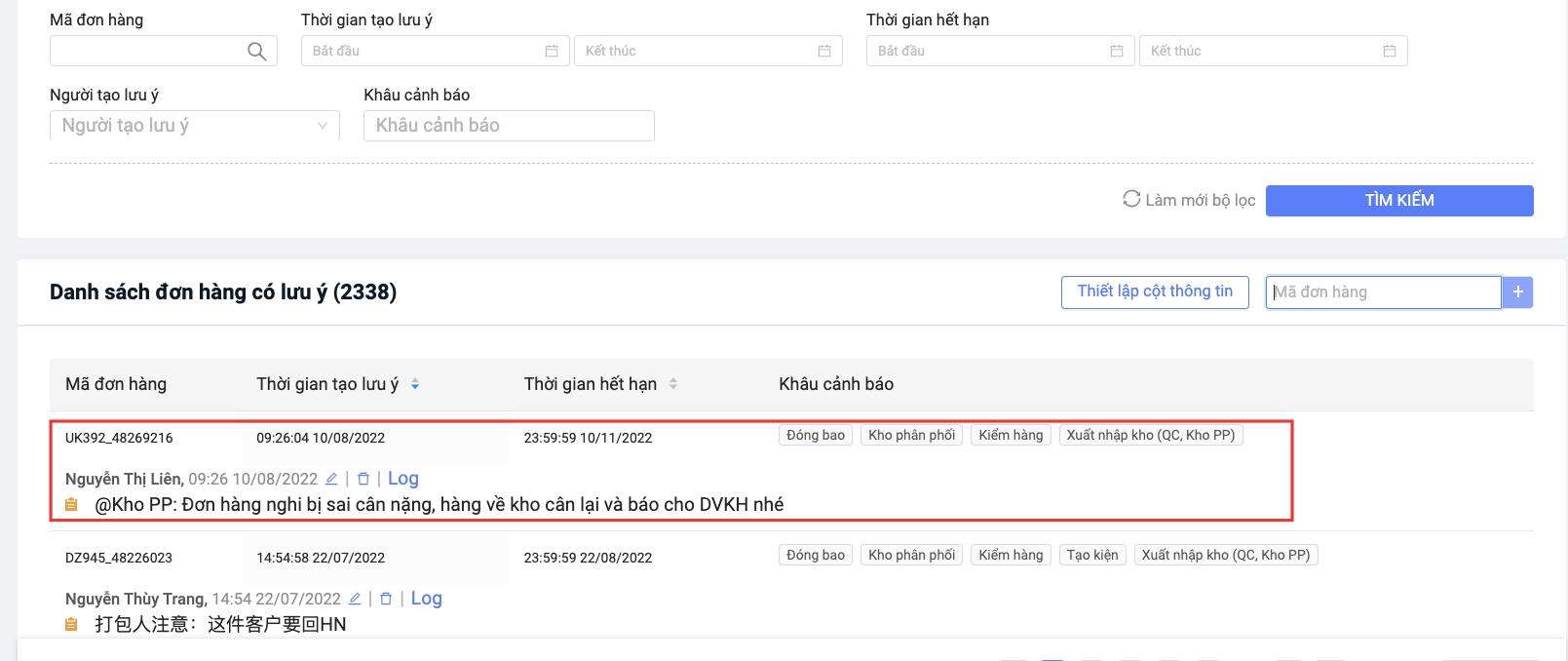Click the search magnifier in Mã đơn hàng field
1568x661 pixels.
click(256, 52)
